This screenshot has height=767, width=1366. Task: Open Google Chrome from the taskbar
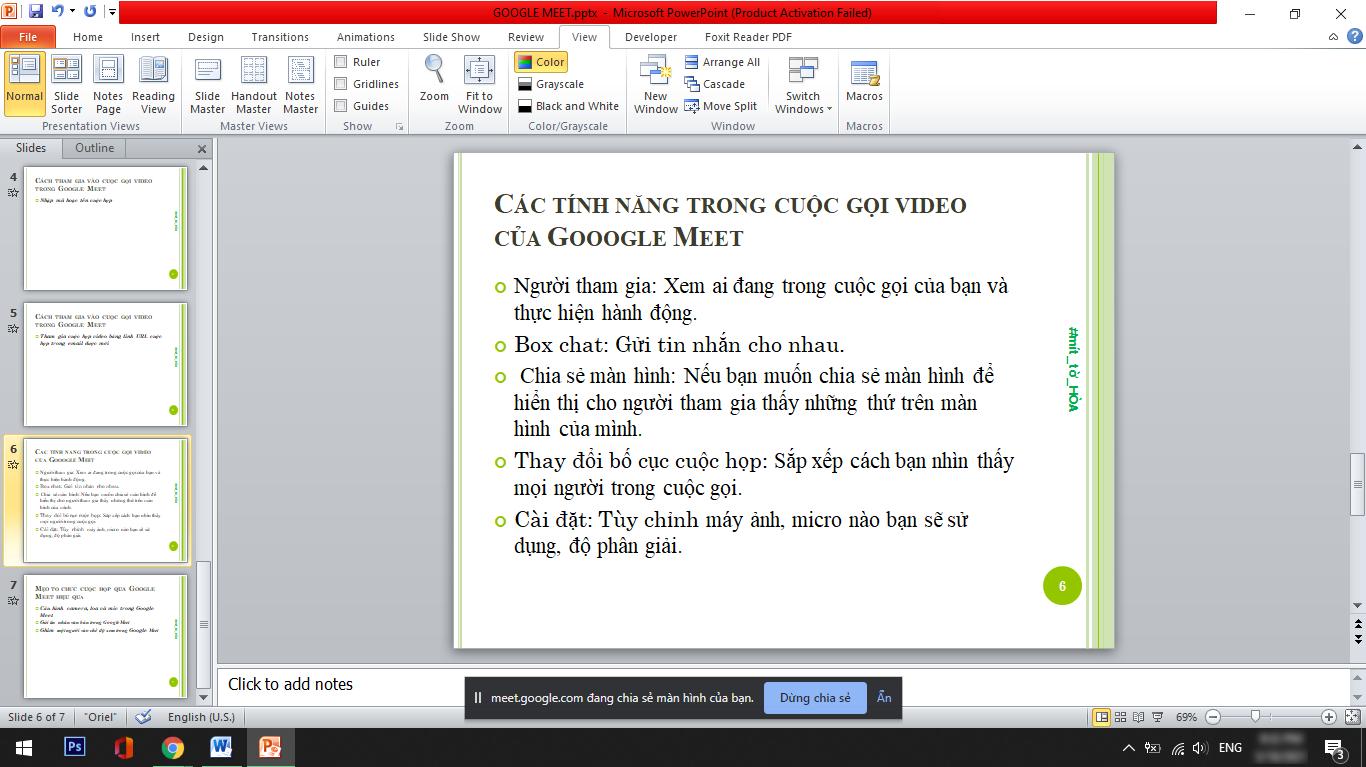click(x=173, y=747)
